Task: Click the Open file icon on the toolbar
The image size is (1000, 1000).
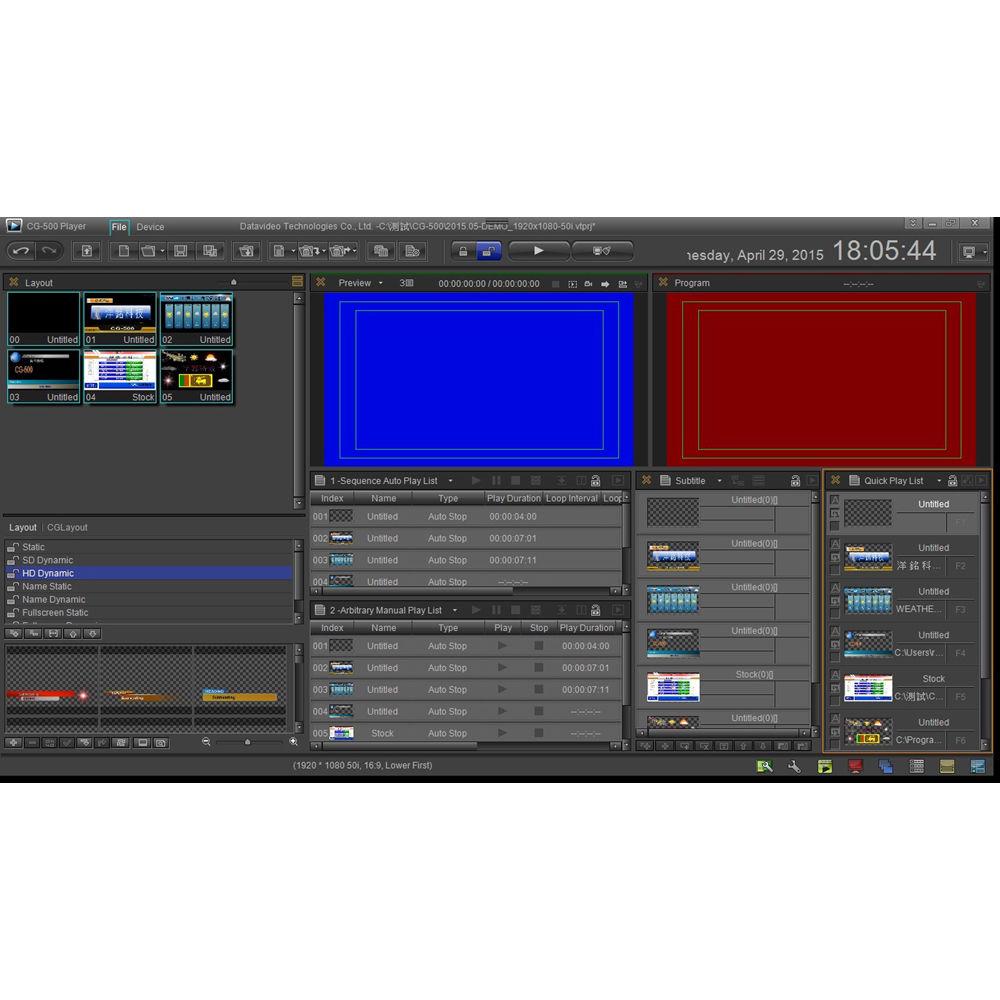Action: [x=148, y=251]
